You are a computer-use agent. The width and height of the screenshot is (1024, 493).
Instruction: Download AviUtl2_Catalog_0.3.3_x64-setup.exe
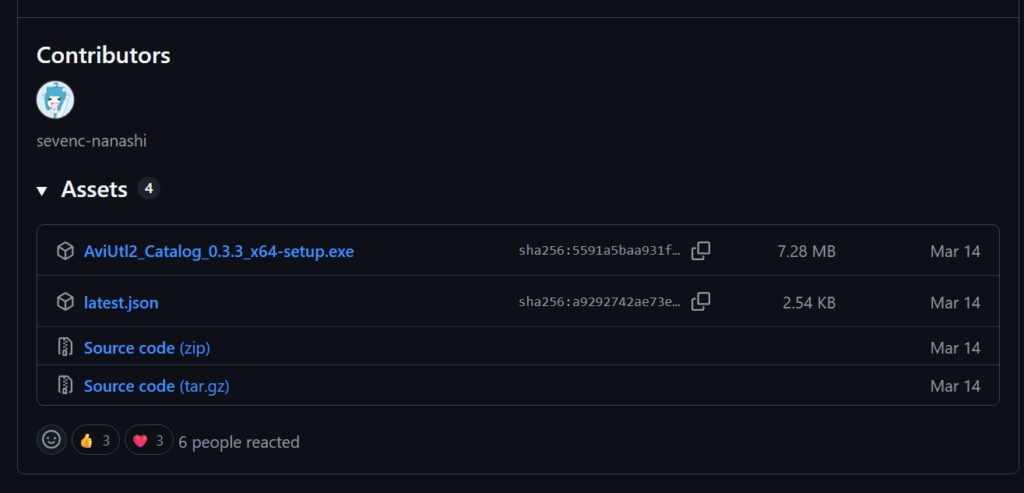219,251
